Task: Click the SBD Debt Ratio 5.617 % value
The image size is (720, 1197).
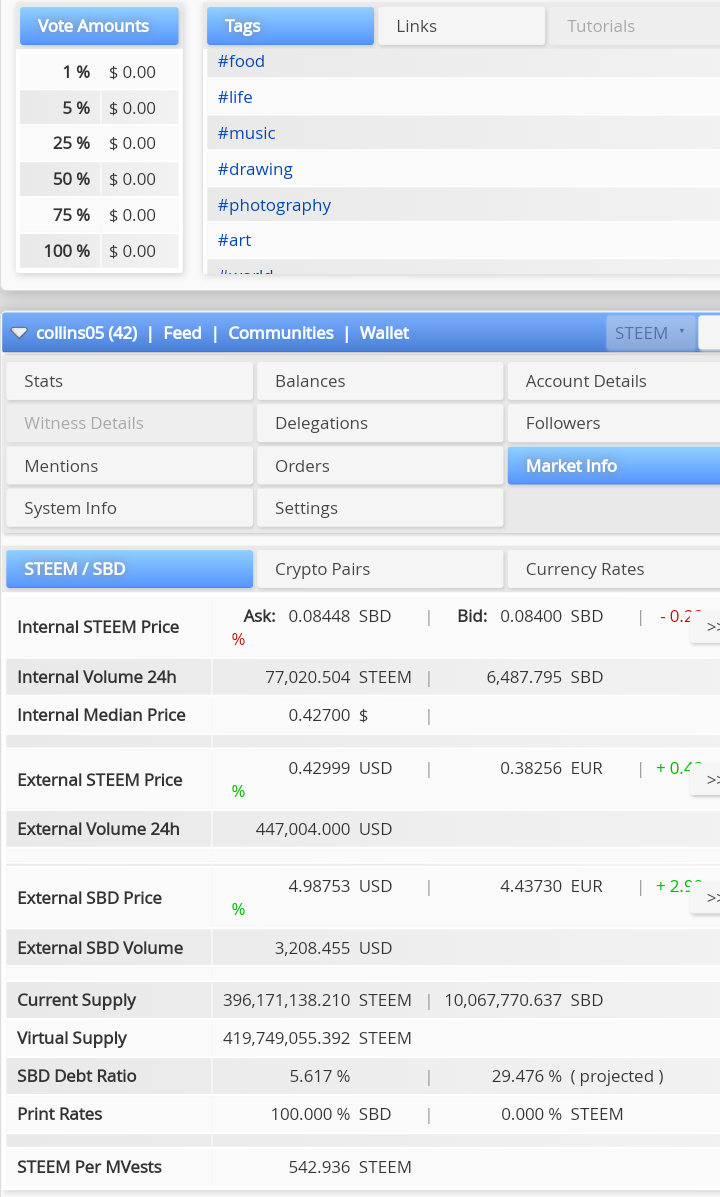Action: point(320,1076)
